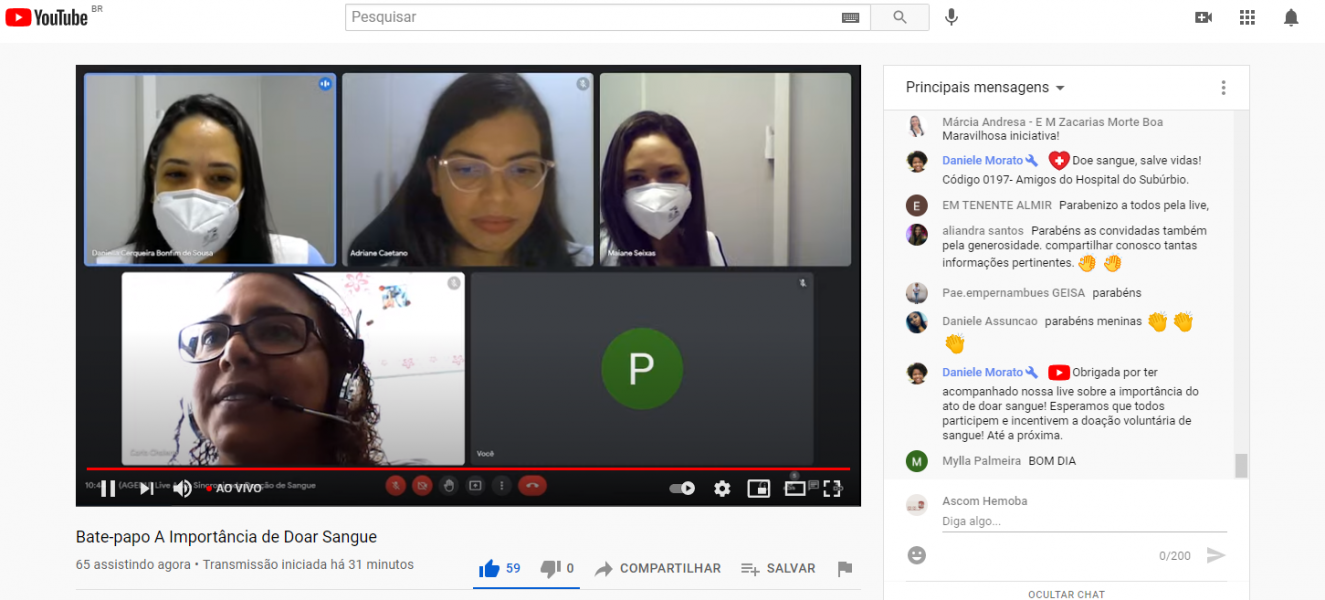Click the red video progress bar

click(x=468, y=468)
